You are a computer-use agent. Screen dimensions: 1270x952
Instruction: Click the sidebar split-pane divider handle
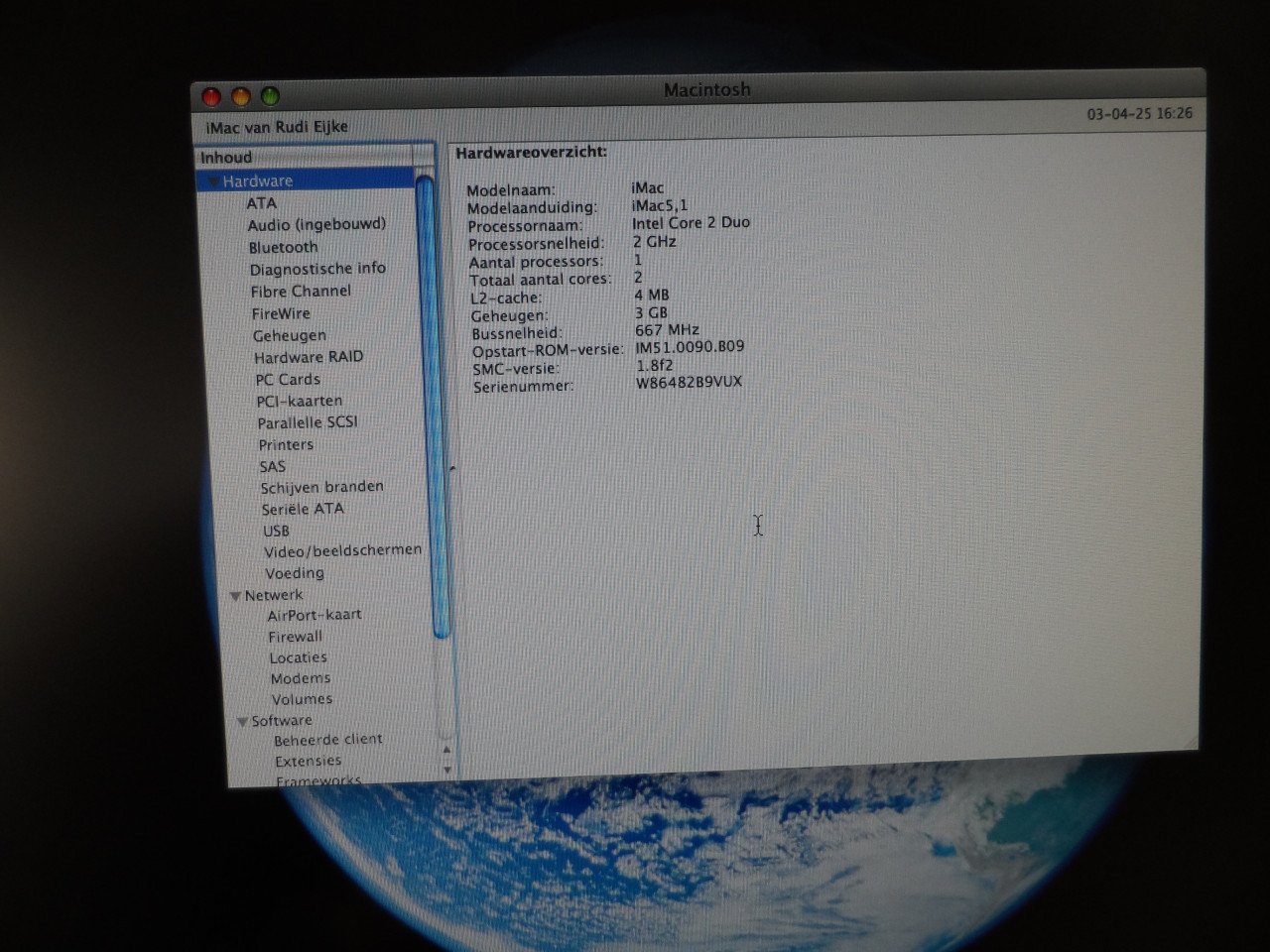click(452, 468)
